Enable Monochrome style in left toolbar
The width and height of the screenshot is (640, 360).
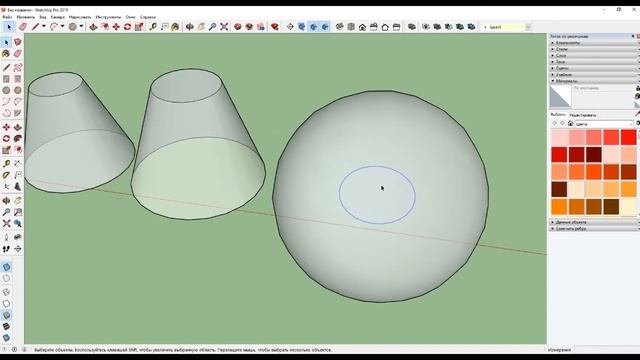(x=6, y=338)
